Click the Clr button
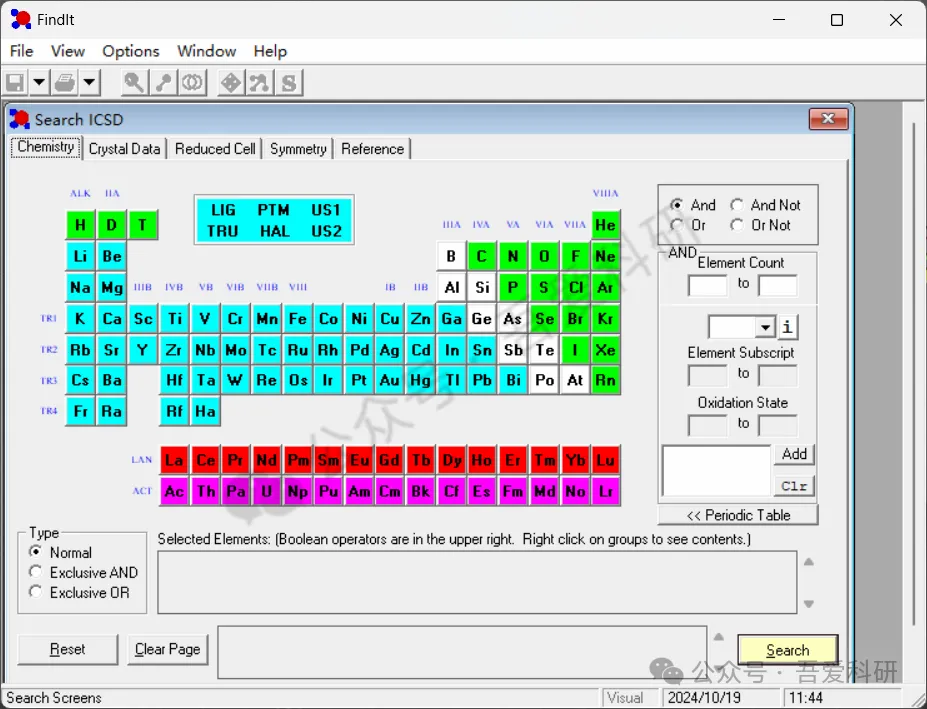This screenshot has height=709, width=927. pyautogui.click(x=794, y=486)
